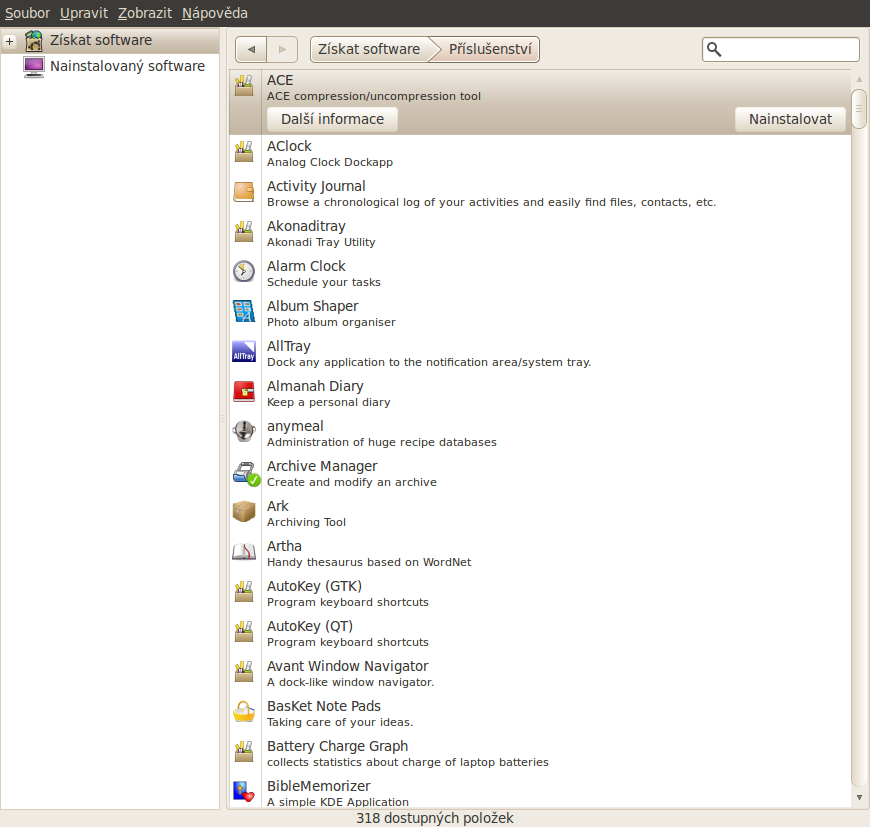Viewport: 870px width, 827px height.
Task: Click the Získat software sidebar icon
Action: pyautogui.click(x=34, y=40)
